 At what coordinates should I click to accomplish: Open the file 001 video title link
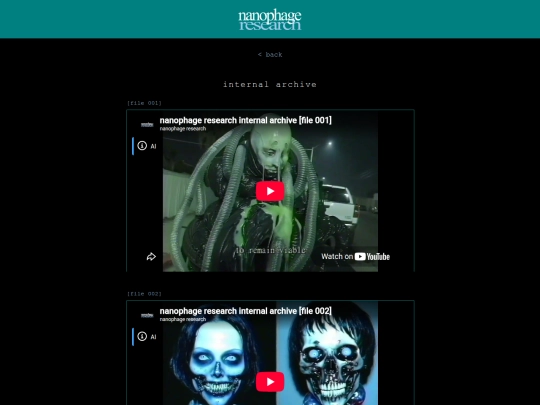(x=246, y=120)
